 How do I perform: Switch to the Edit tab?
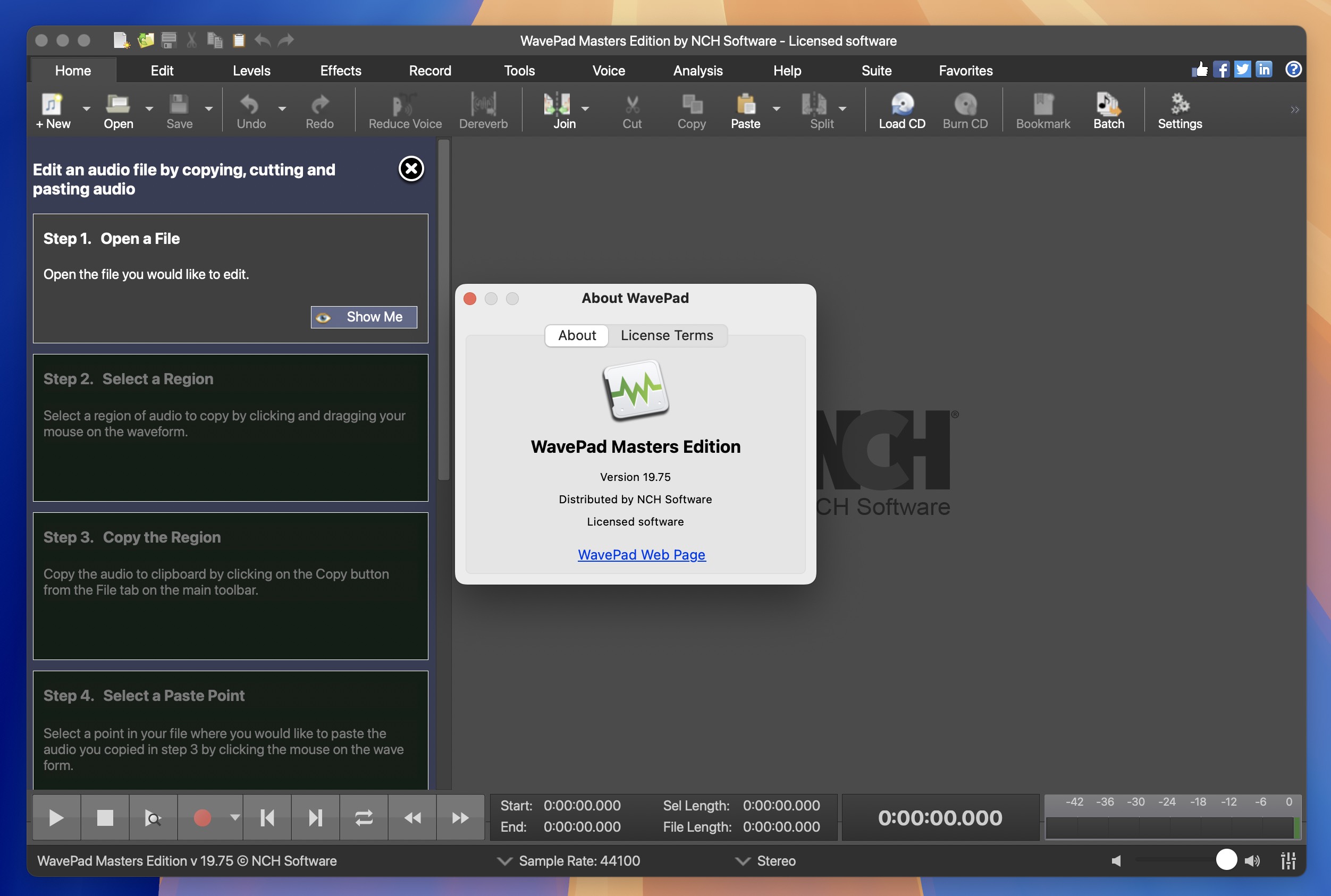coord(162,70)
